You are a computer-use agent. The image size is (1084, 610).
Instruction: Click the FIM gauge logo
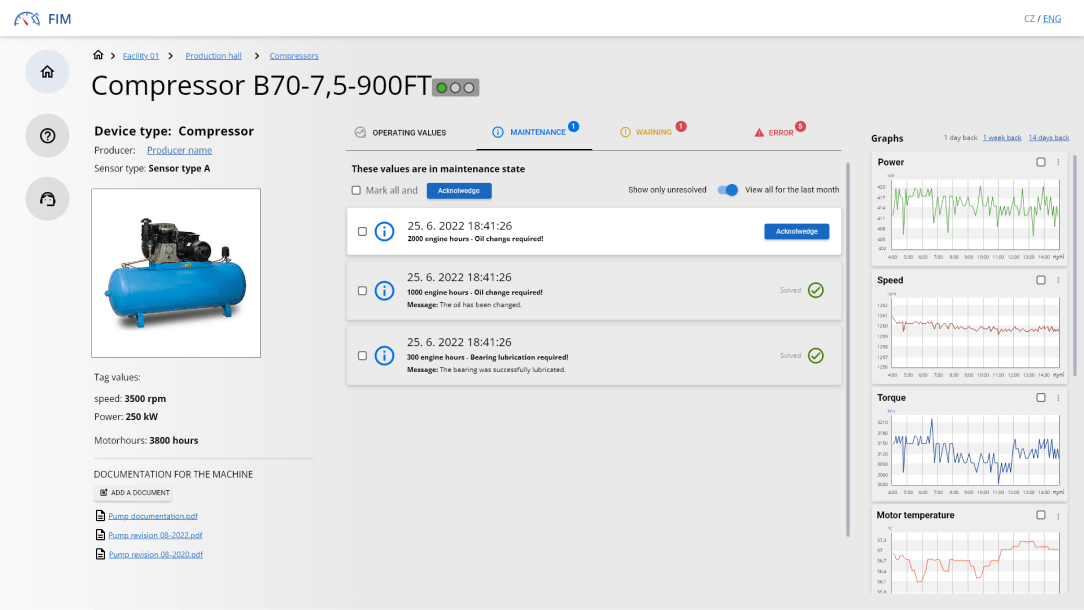(27, 19)
